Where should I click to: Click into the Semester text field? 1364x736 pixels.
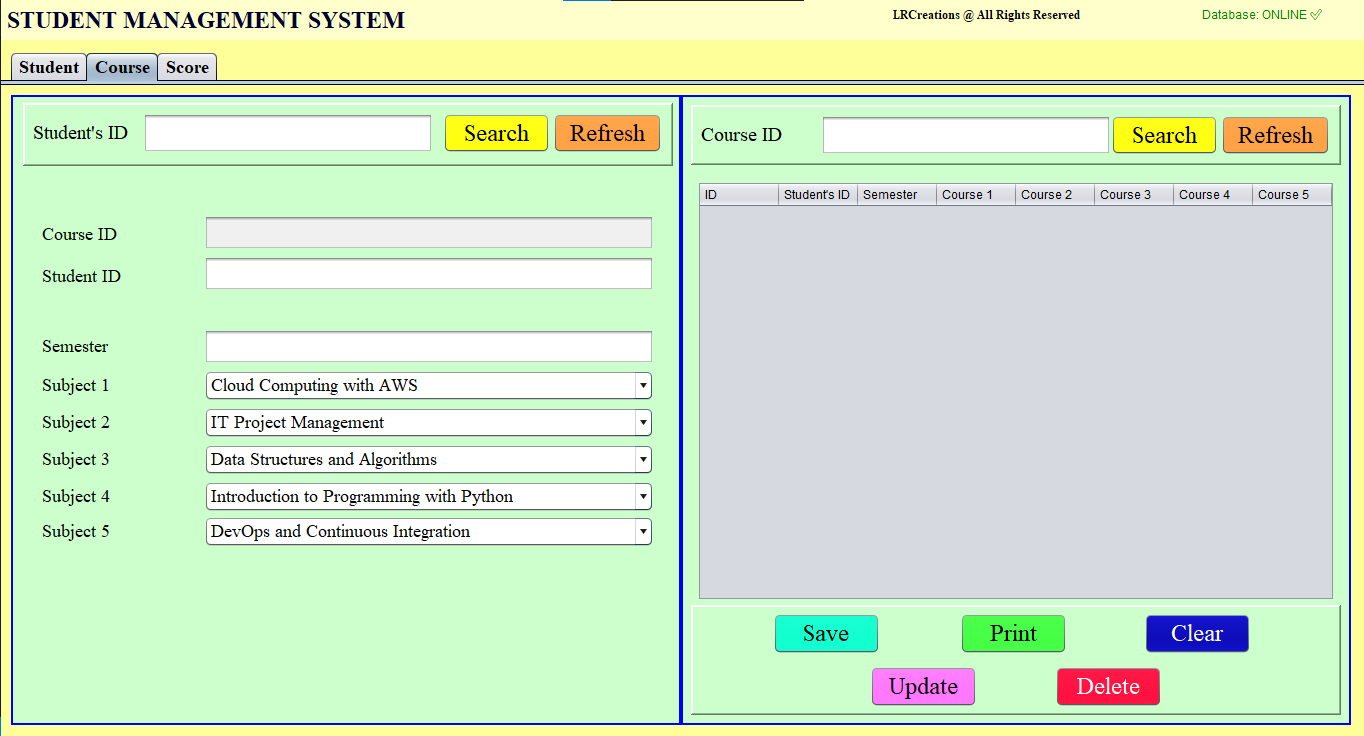click(428, 347)
